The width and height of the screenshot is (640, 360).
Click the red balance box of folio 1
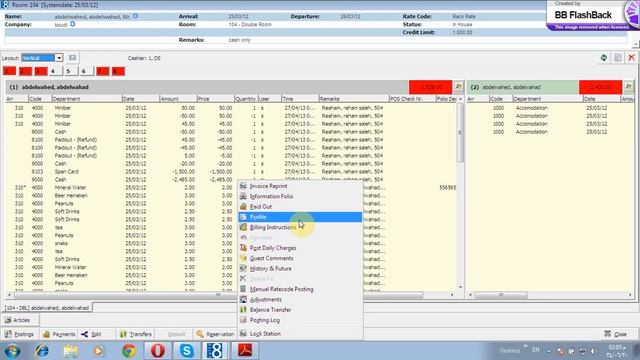click(x=430, y=87)
